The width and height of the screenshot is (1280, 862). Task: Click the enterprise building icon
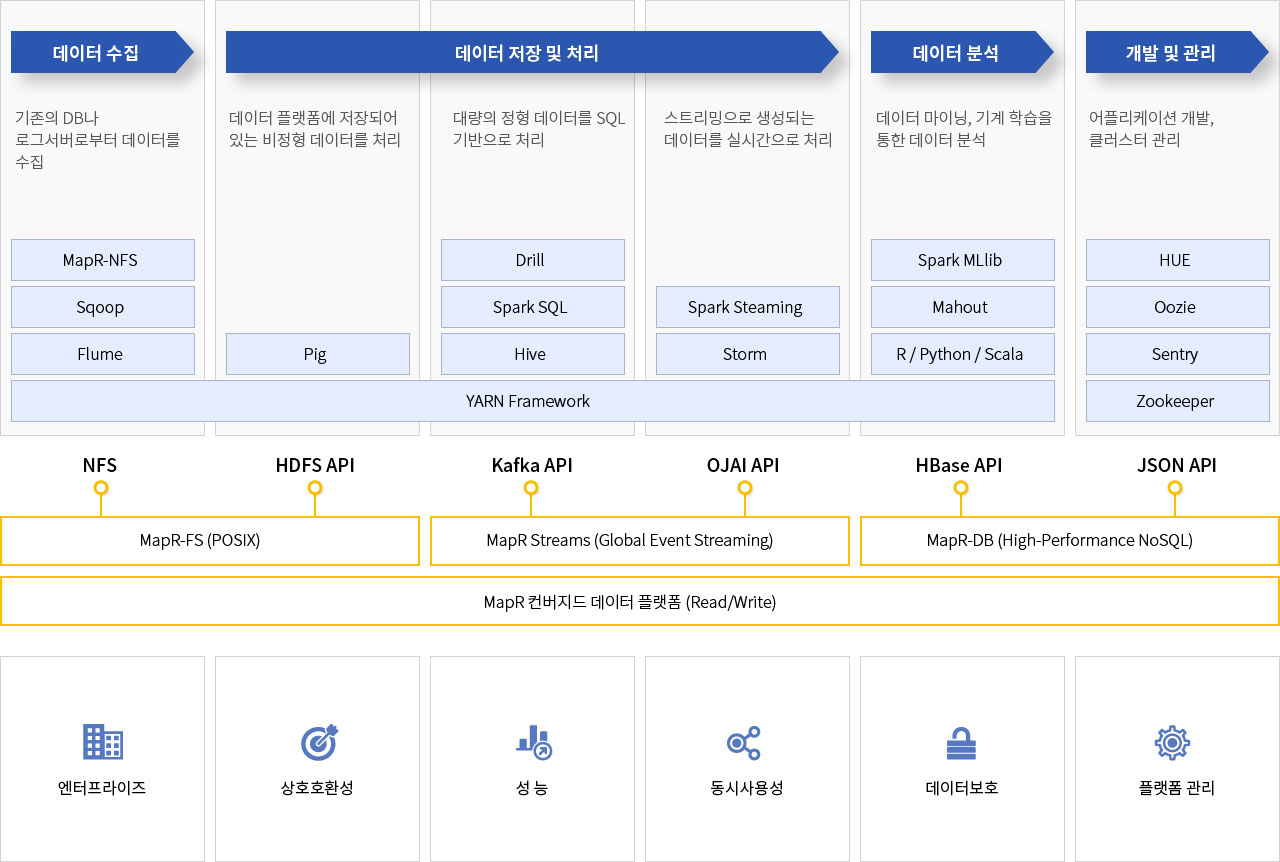pos(102,742)
